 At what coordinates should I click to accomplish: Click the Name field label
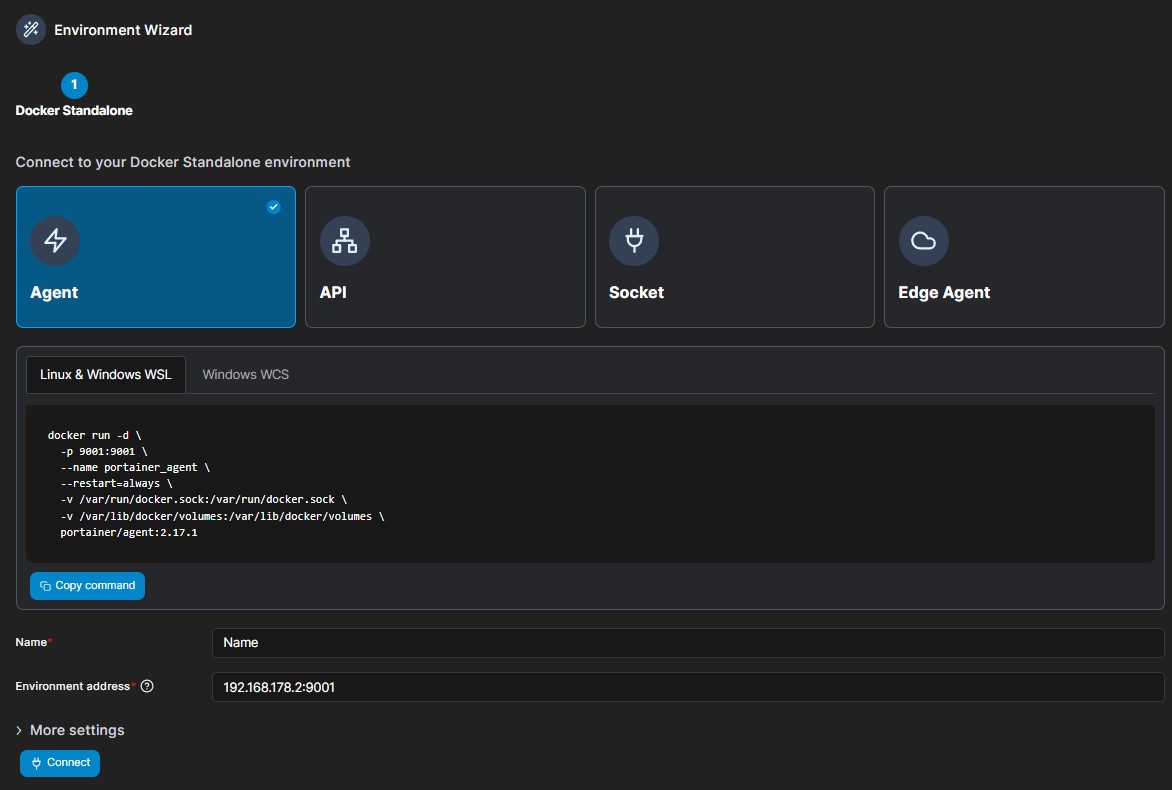[x=31, y=642]
